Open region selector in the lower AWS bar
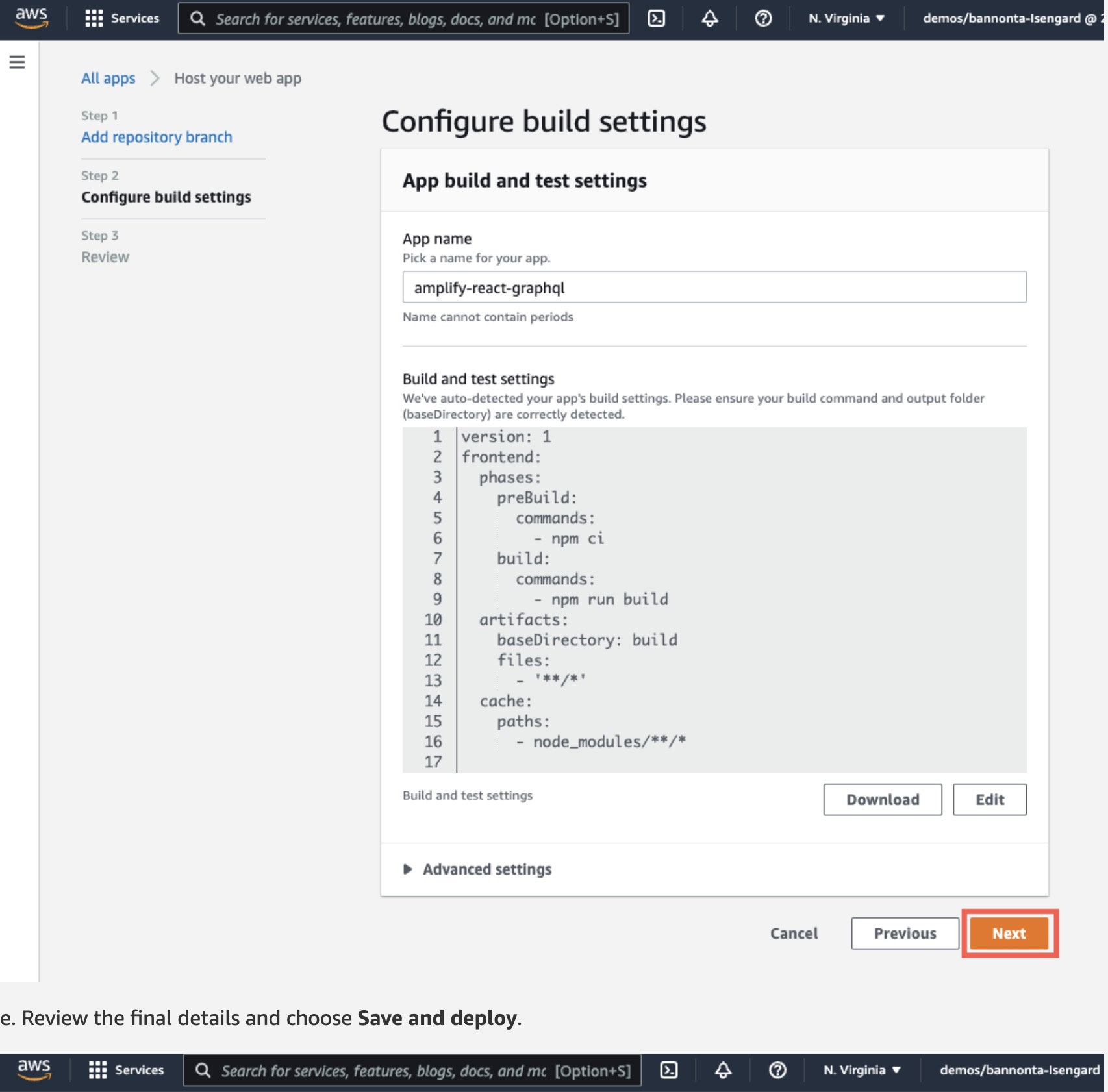1108x1092 pixels. click(x=862, y=1070)
